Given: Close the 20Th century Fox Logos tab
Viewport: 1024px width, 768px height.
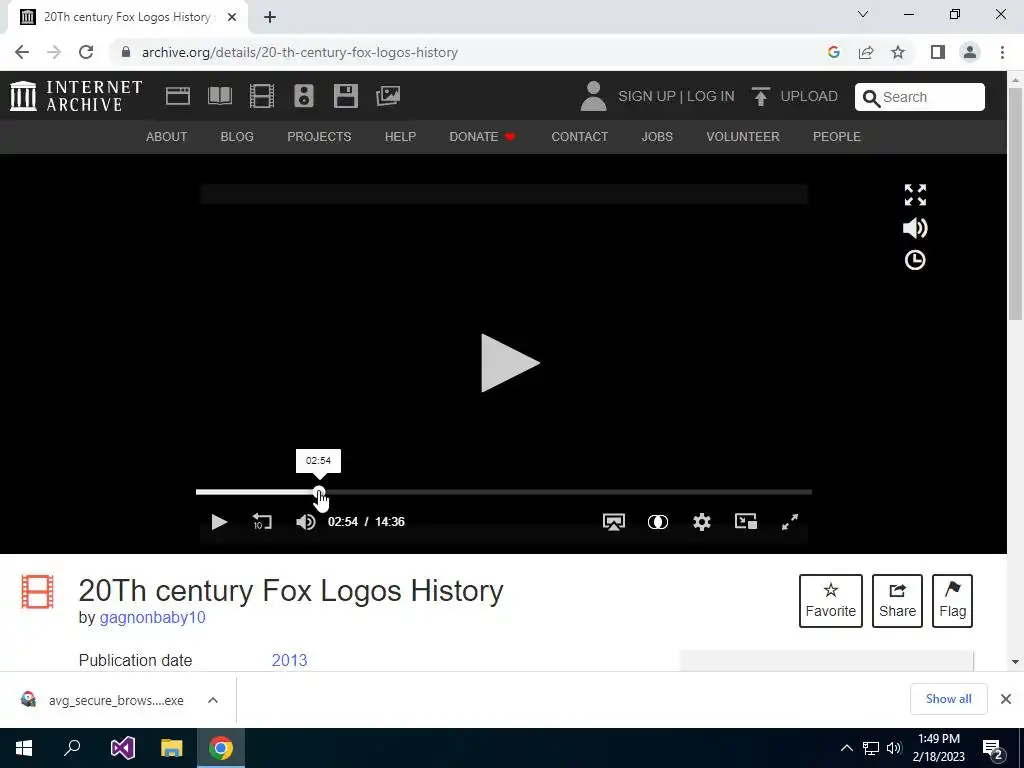Looking at the screenshot, I should pos(232,17).
